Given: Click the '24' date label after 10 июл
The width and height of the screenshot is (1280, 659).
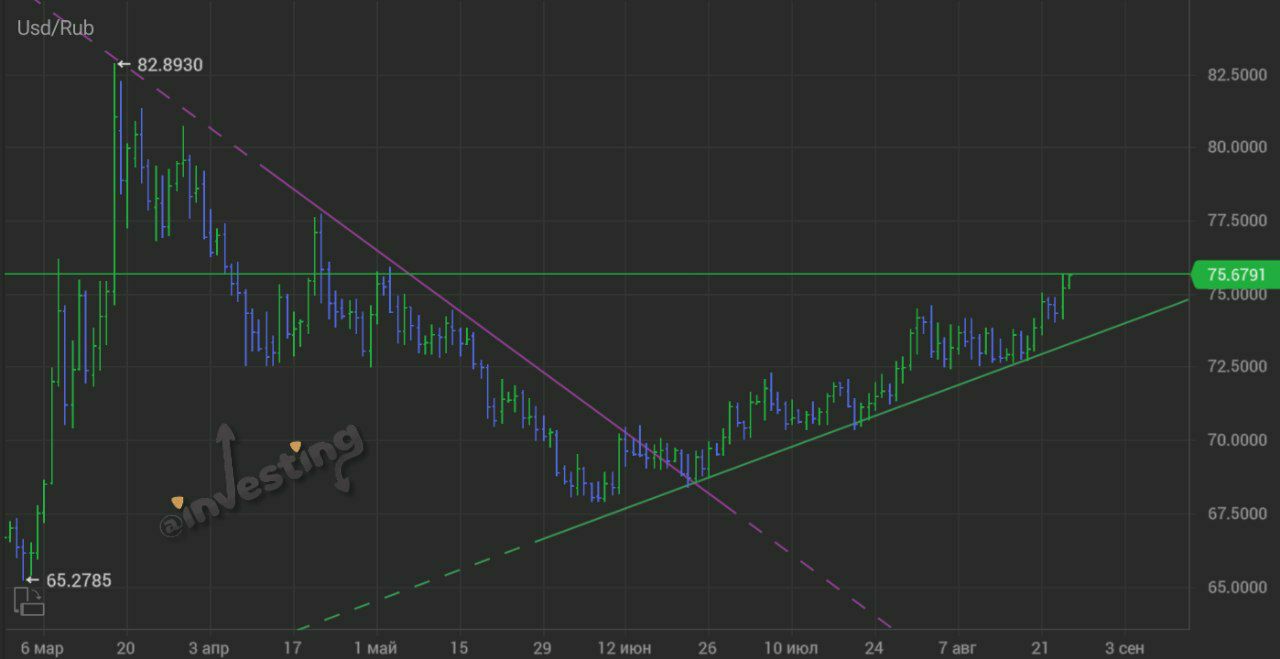Looking at the screenshot, I should pyautogui.click(x=874, y=648).
